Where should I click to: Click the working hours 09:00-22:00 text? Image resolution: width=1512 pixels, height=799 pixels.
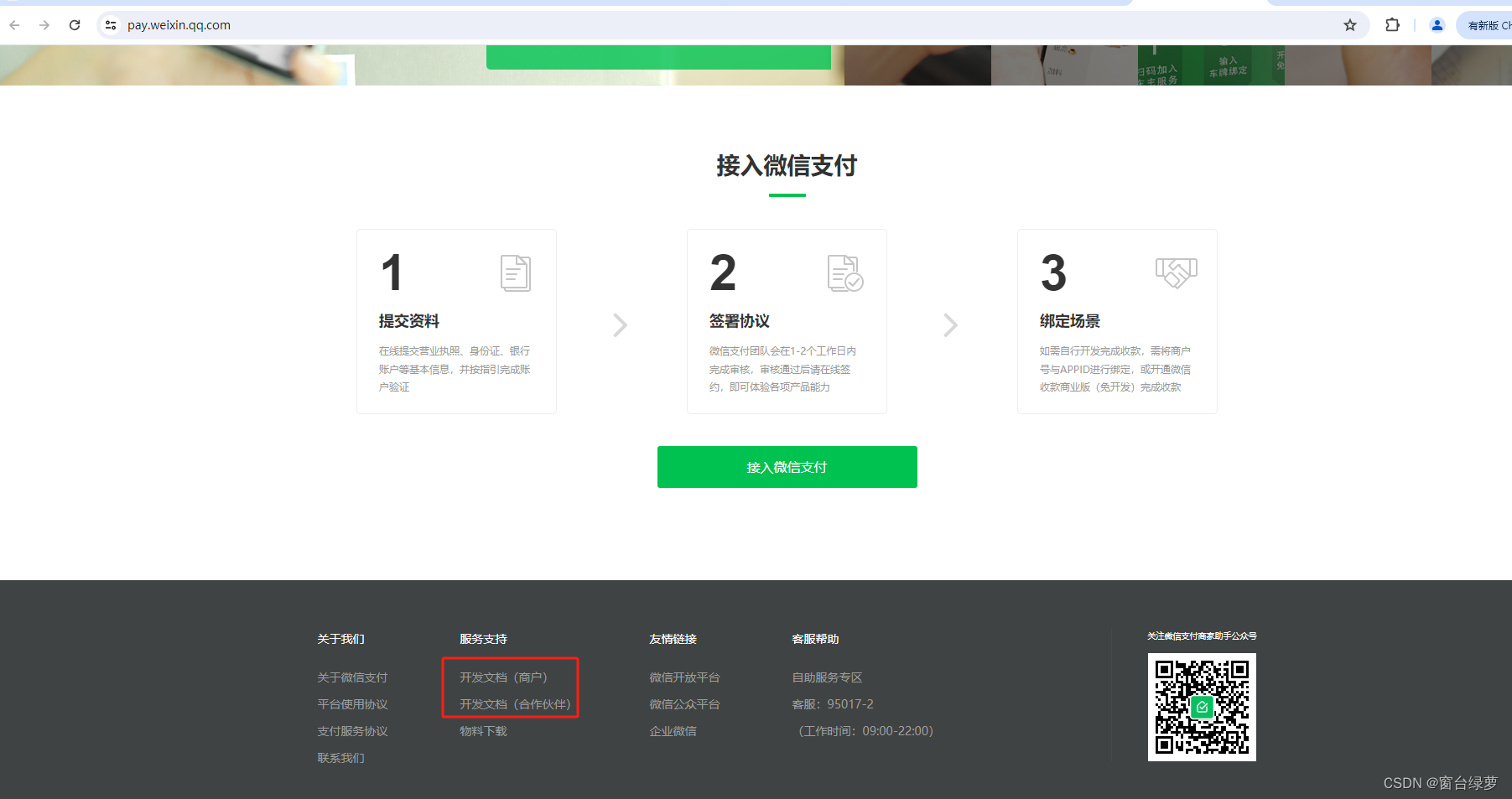[865, 731]
